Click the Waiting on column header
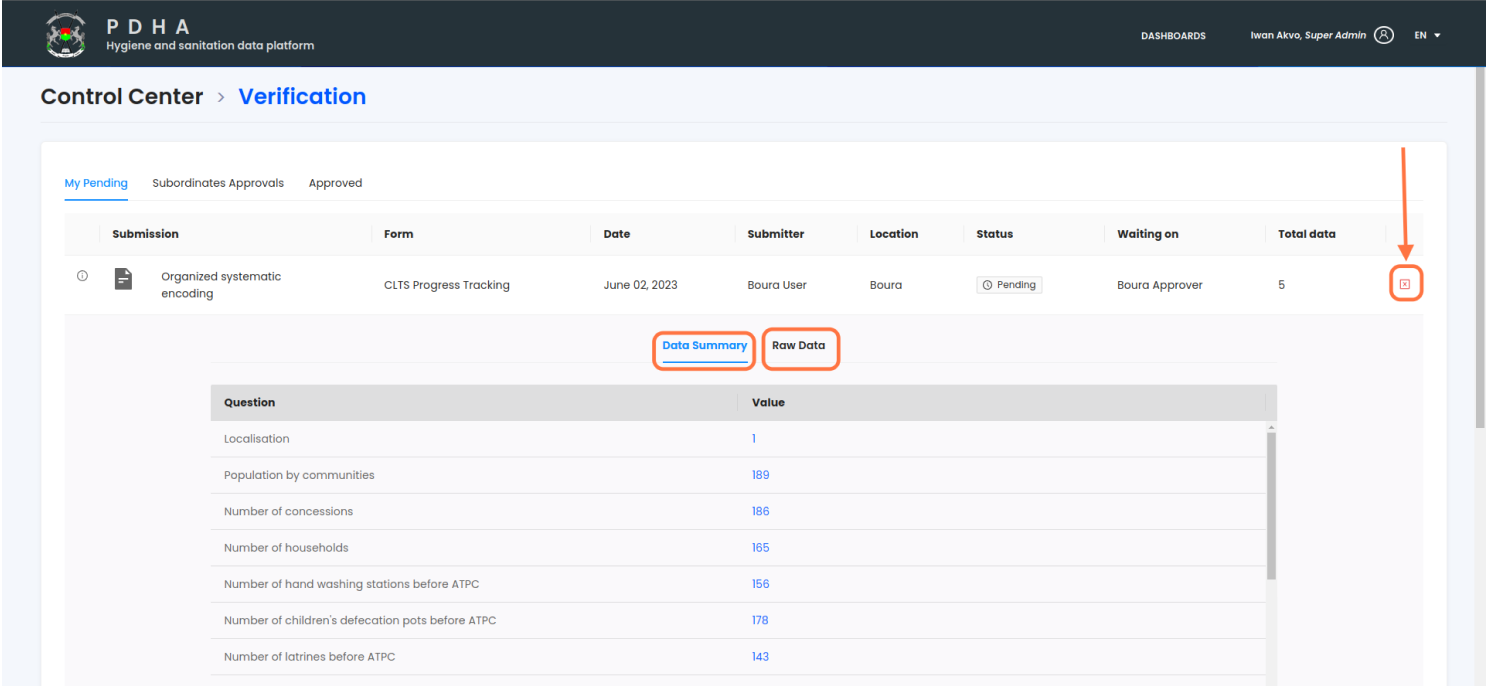This screenshot has width=1486, height=686. click(x=1148, y=234)
